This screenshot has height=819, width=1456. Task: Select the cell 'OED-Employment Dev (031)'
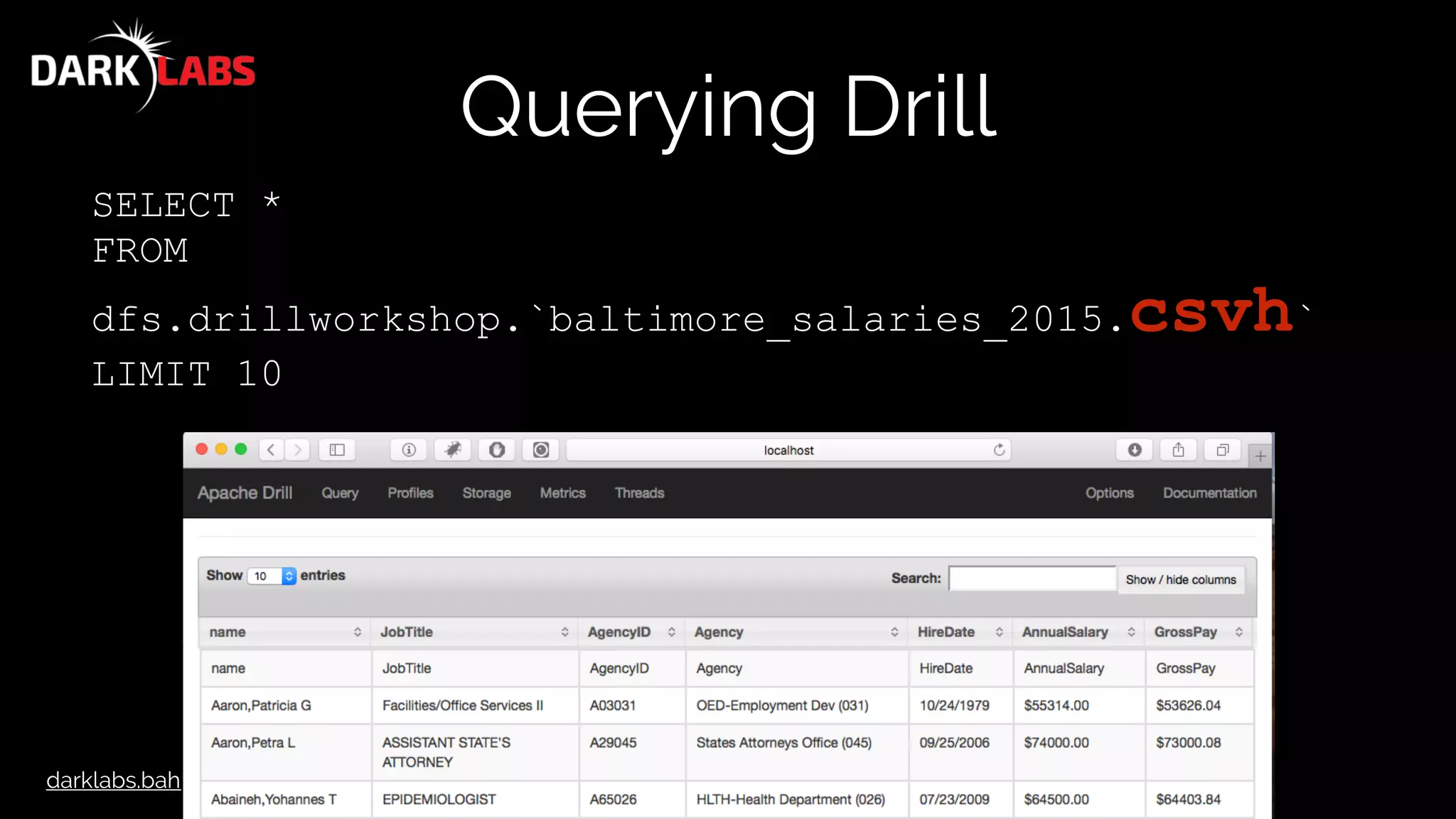tap(797, 705)
